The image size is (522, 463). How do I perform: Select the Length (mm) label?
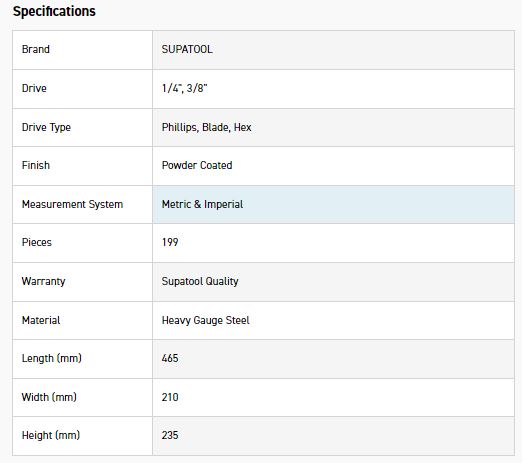[52, 358]
